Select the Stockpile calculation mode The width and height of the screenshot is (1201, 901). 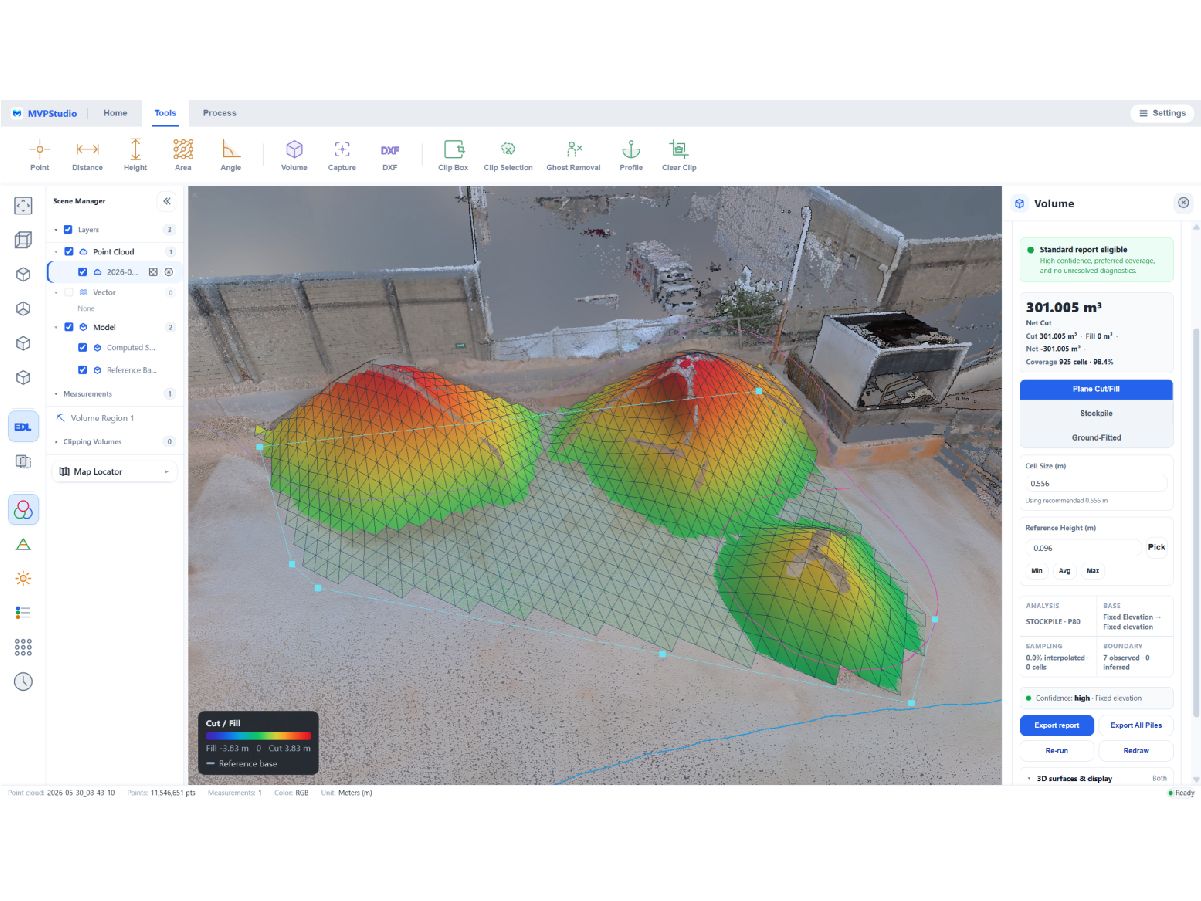(1096, 413)
